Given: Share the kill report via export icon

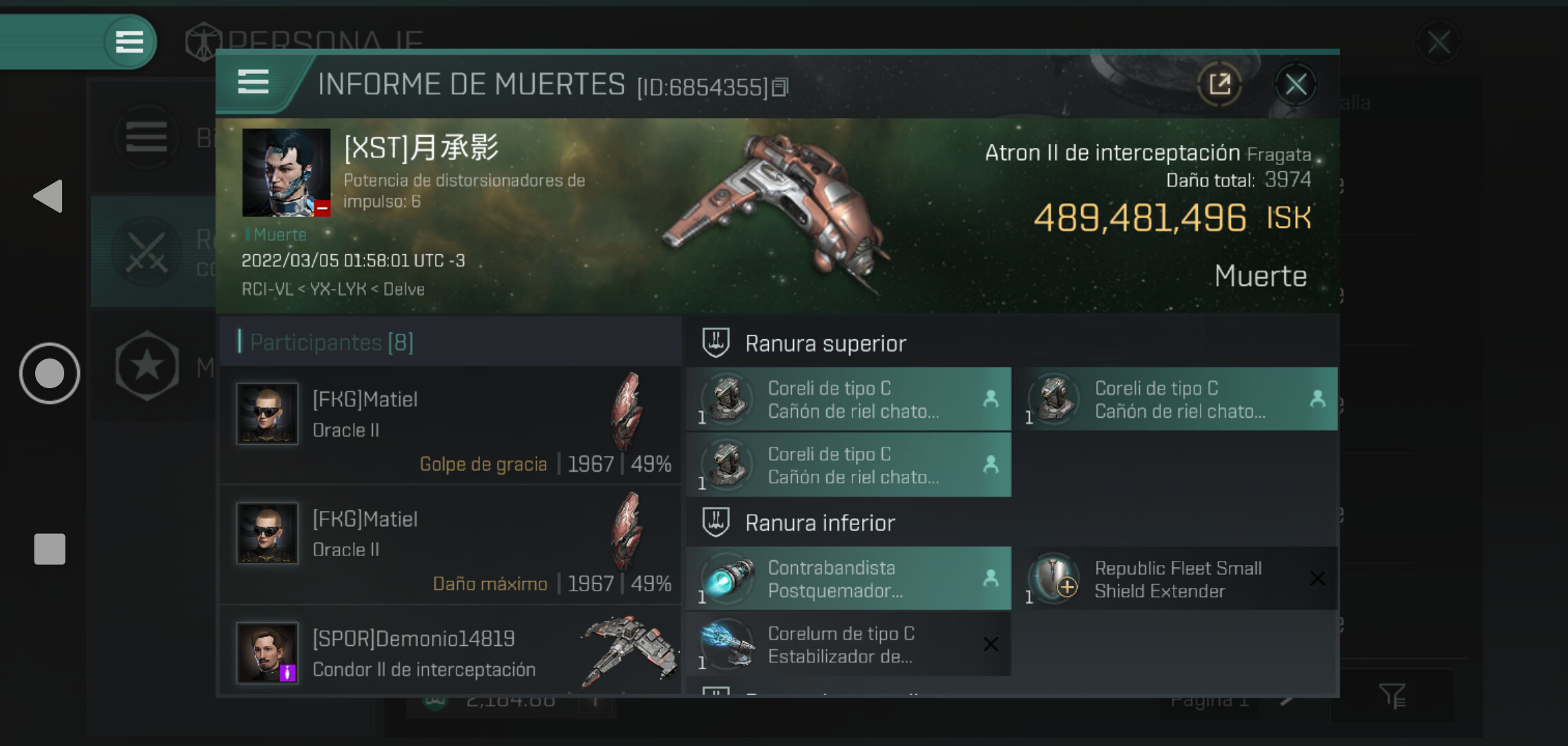Looking at the screenshot, I should point(1219,85).
